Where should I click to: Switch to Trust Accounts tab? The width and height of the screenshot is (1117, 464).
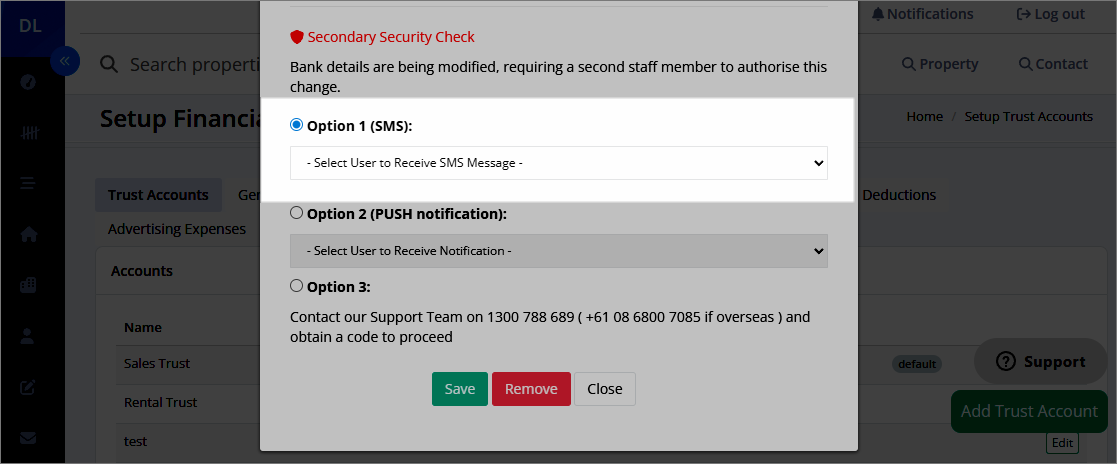(158, 195)
